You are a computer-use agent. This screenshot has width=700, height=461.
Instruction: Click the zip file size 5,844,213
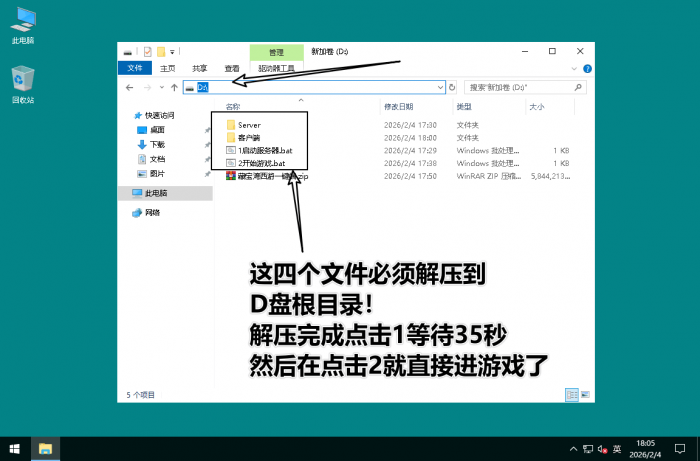point(550,176)
